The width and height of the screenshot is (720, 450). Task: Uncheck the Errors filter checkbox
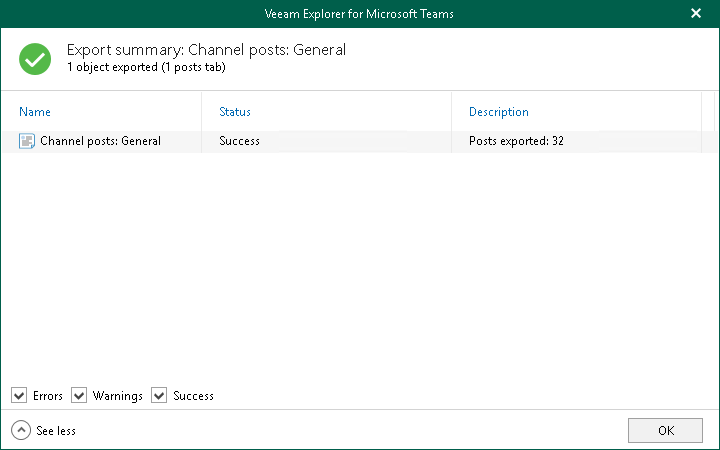19,396
